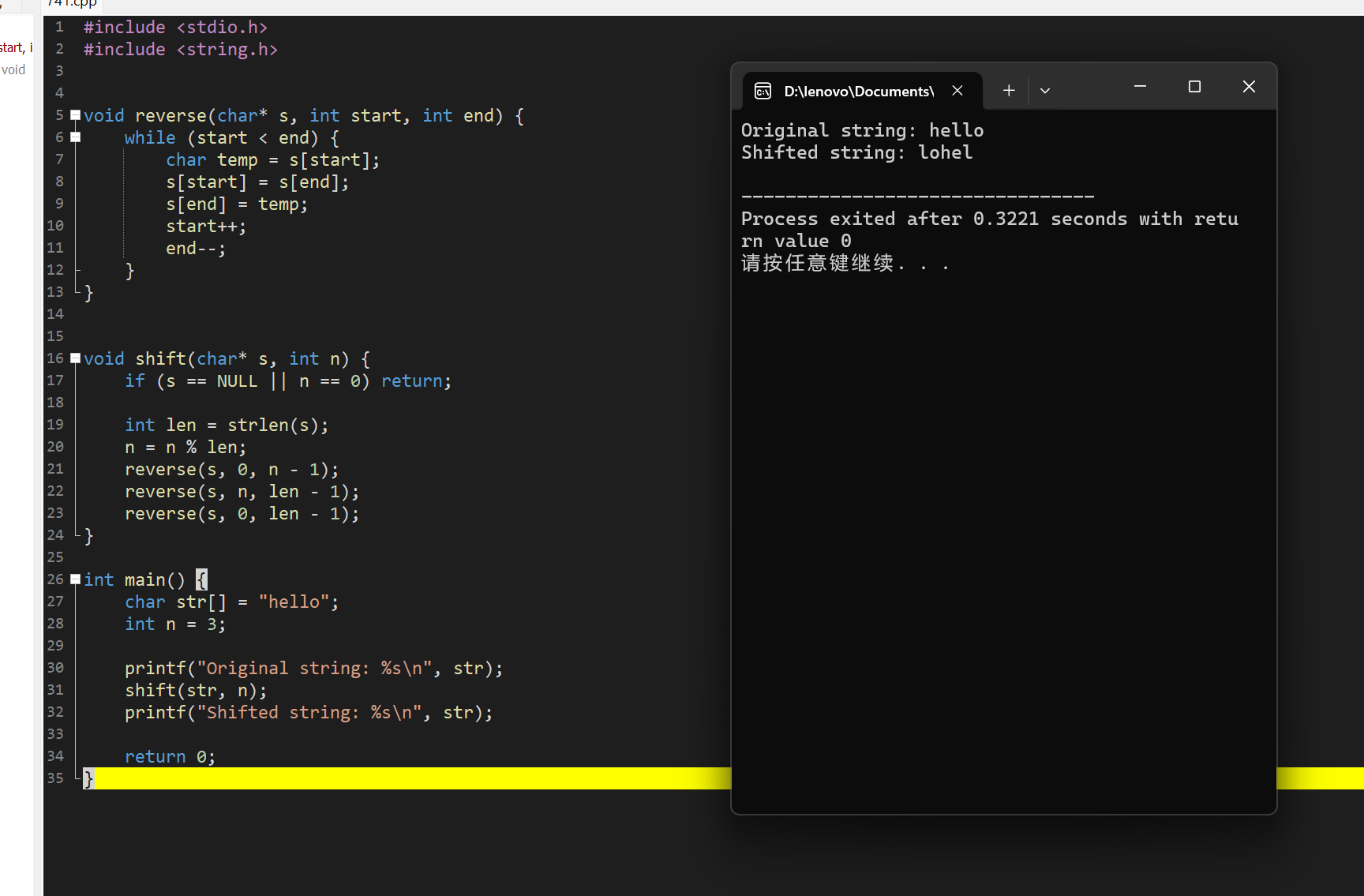Click the 'reverse(s, n, len - 1);' call

point(242,492)
